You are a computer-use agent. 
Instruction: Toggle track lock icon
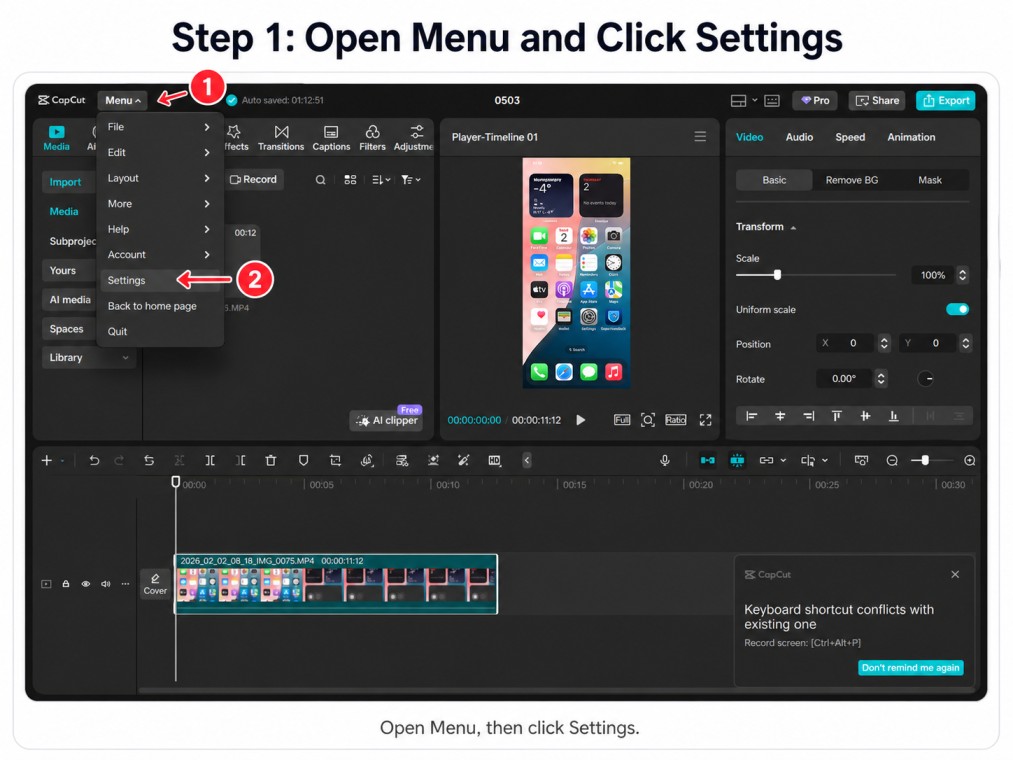tap(65, 584)
